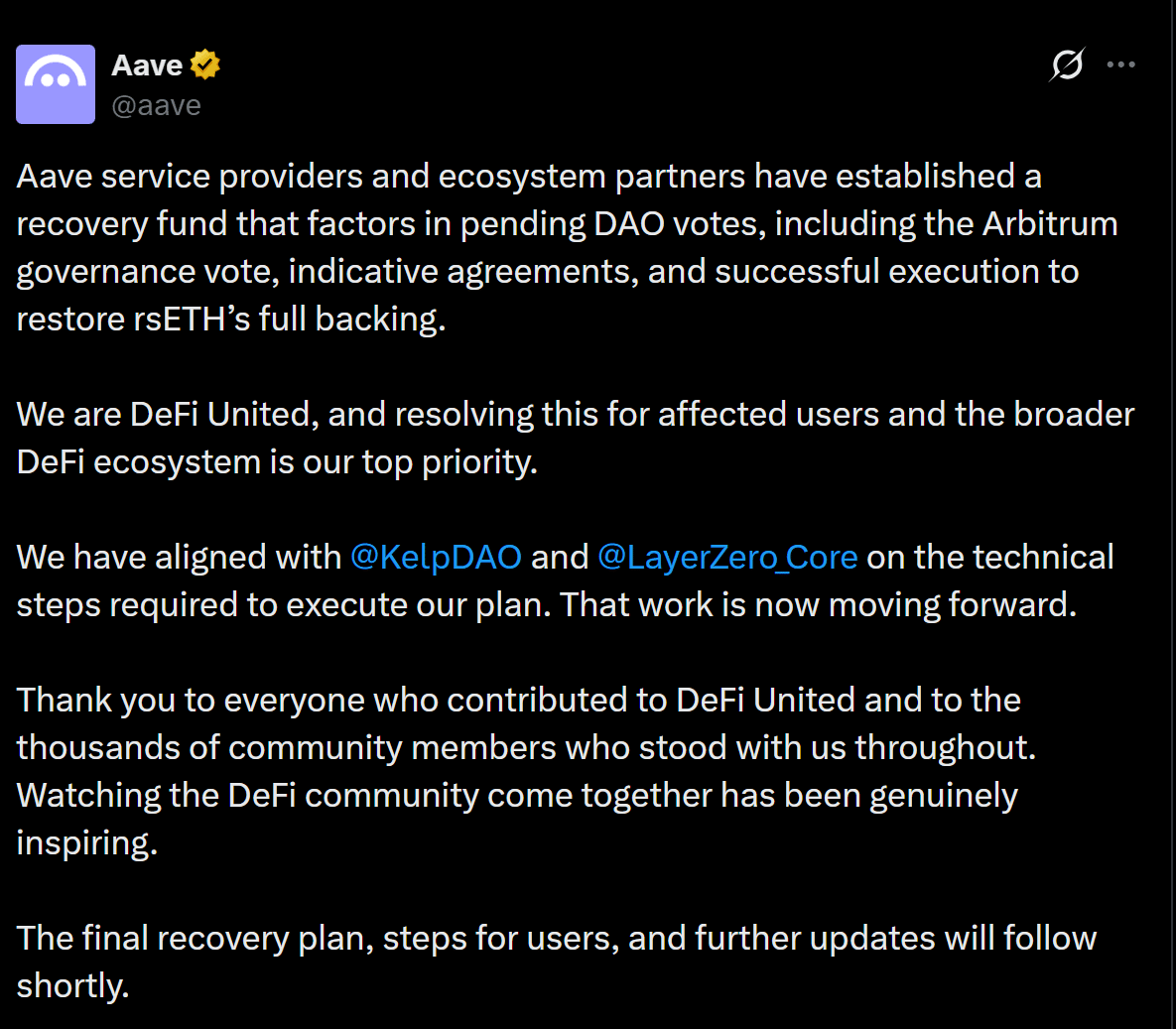The height and width of the screenshot is (1029, 1176).
Task: Click the gold verified badge
Action: pos(205,64)
